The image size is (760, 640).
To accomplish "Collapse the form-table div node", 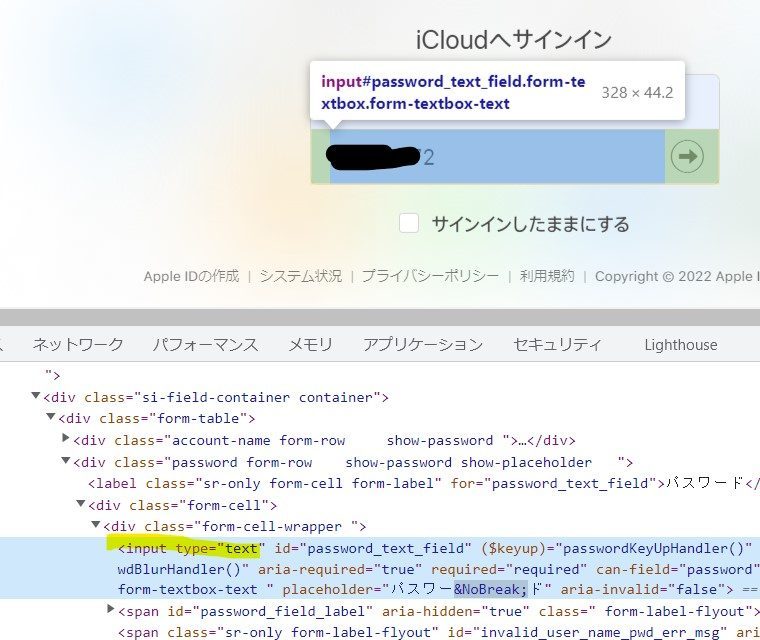I will coord(50,416).
